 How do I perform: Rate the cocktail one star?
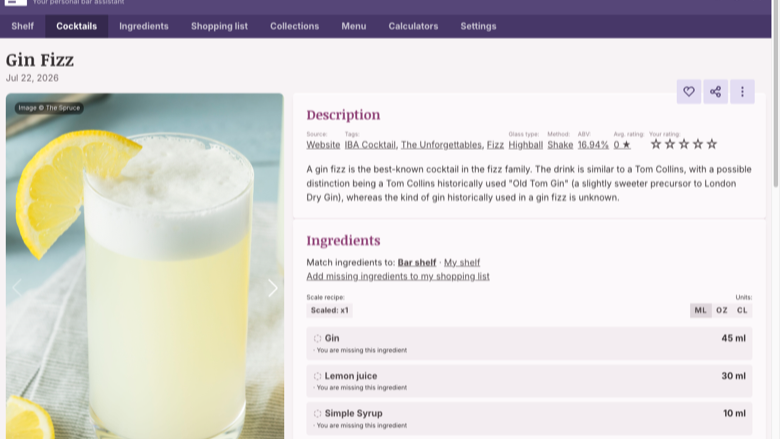656,144
